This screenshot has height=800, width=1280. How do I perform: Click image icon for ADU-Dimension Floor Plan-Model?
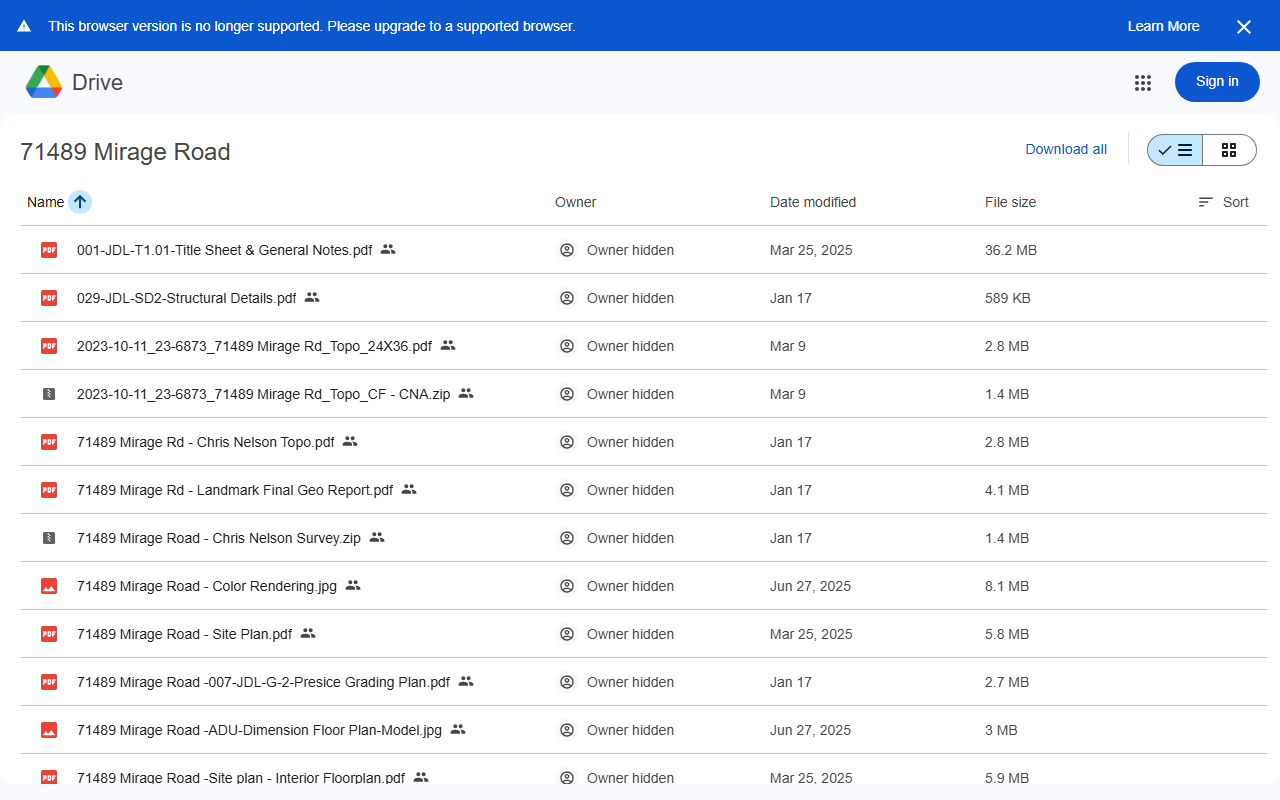click(49, 730)
